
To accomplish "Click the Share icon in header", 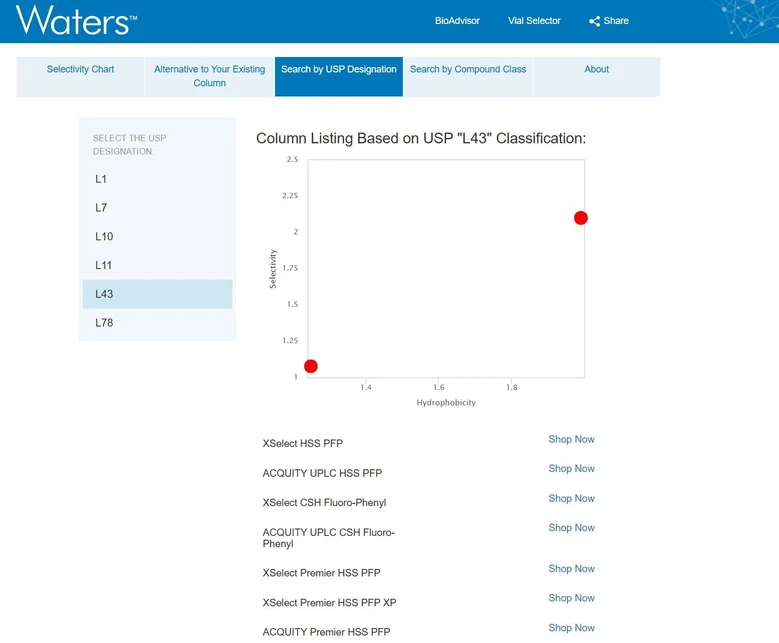I will click(x=594, y=21).
